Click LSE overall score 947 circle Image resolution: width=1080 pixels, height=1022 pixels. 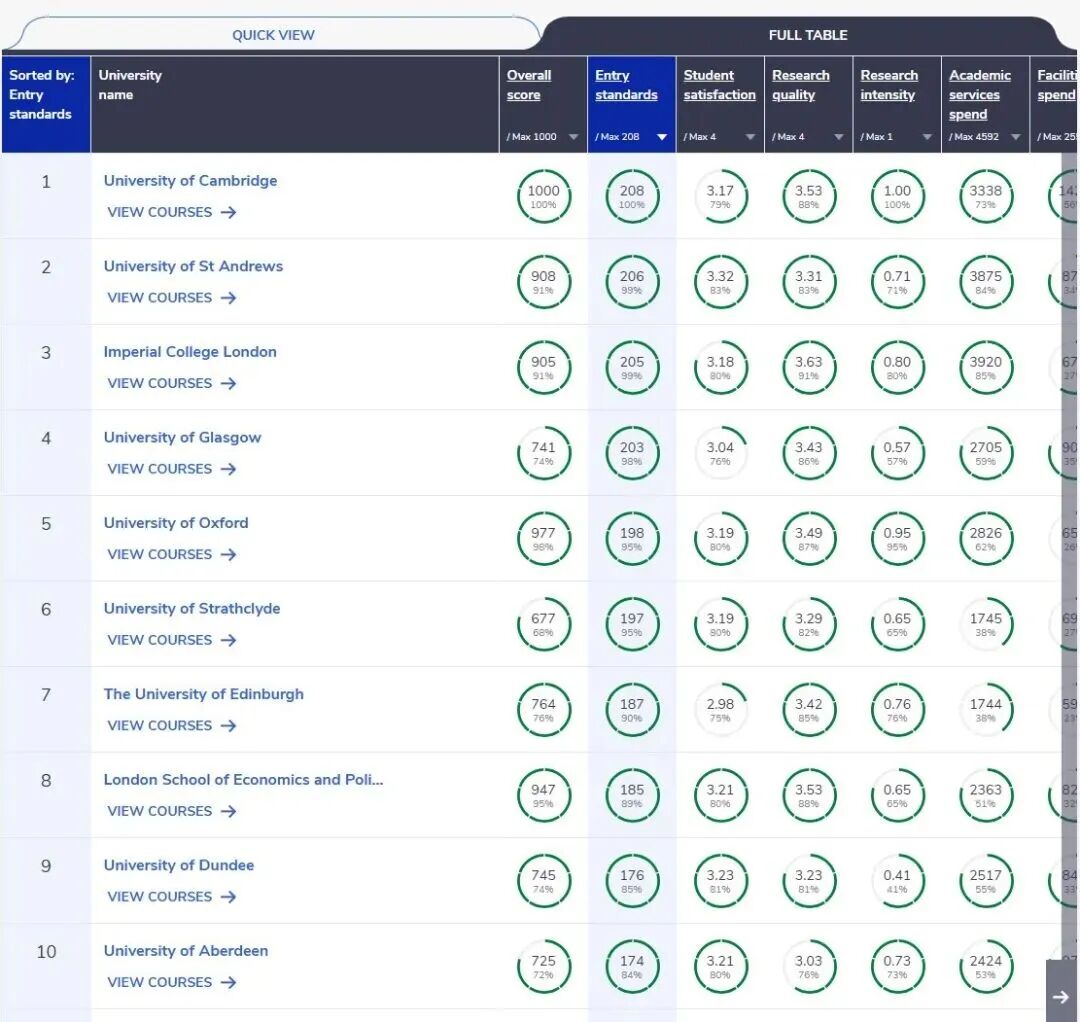tap(543, 795)
